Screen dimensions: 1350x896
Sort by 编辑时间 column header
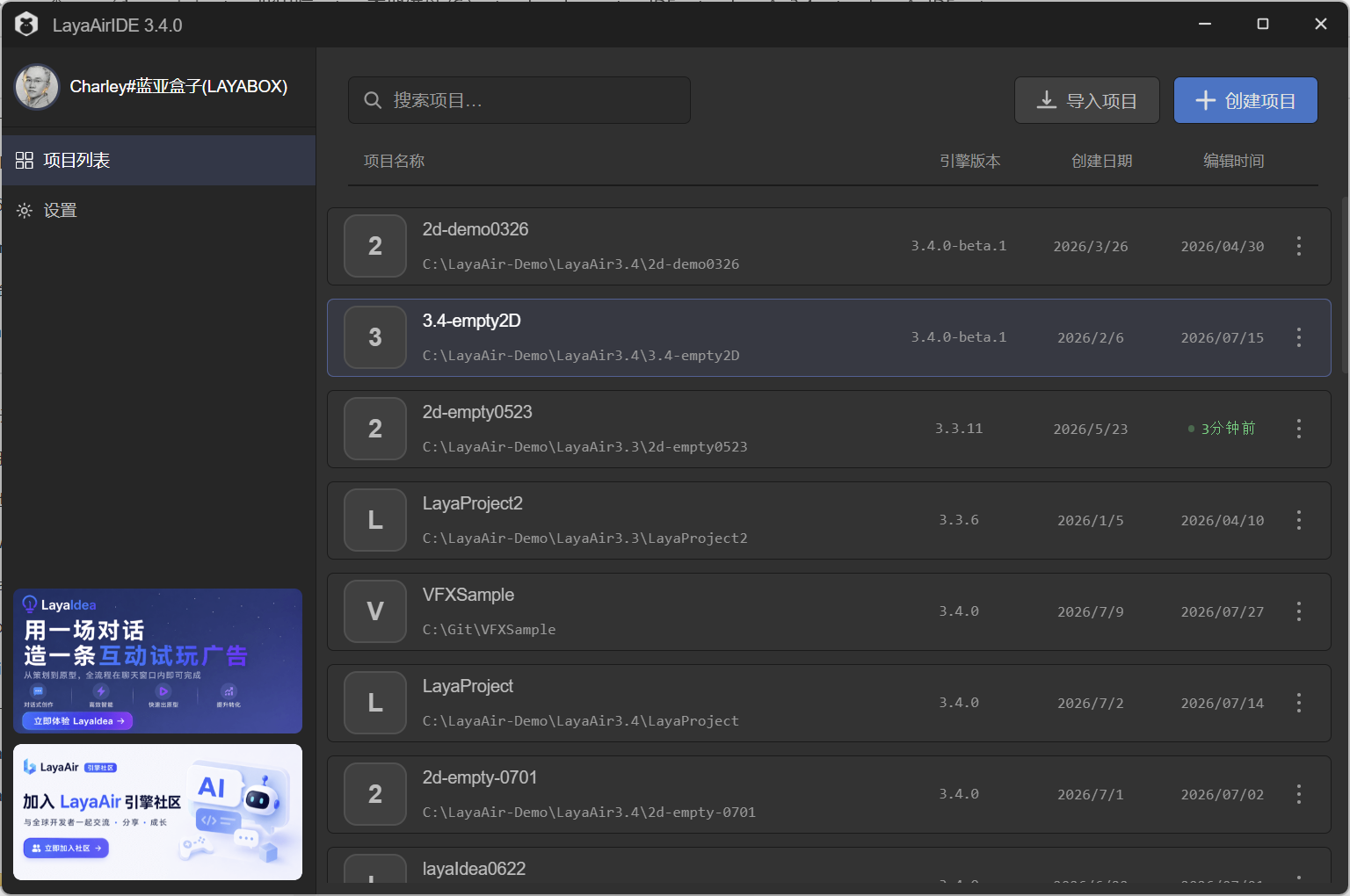[x=1234, y=161]
